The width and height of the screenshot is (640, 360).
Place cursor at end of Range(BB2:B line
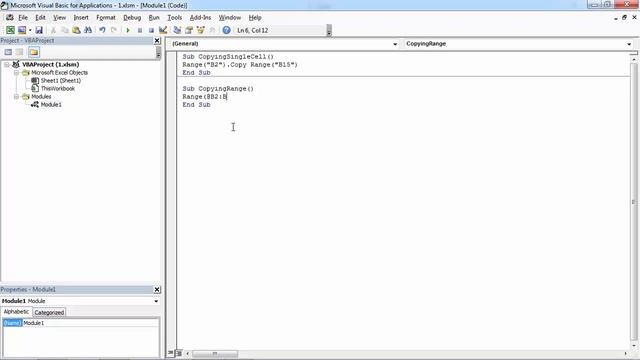[x=227, y=97]
